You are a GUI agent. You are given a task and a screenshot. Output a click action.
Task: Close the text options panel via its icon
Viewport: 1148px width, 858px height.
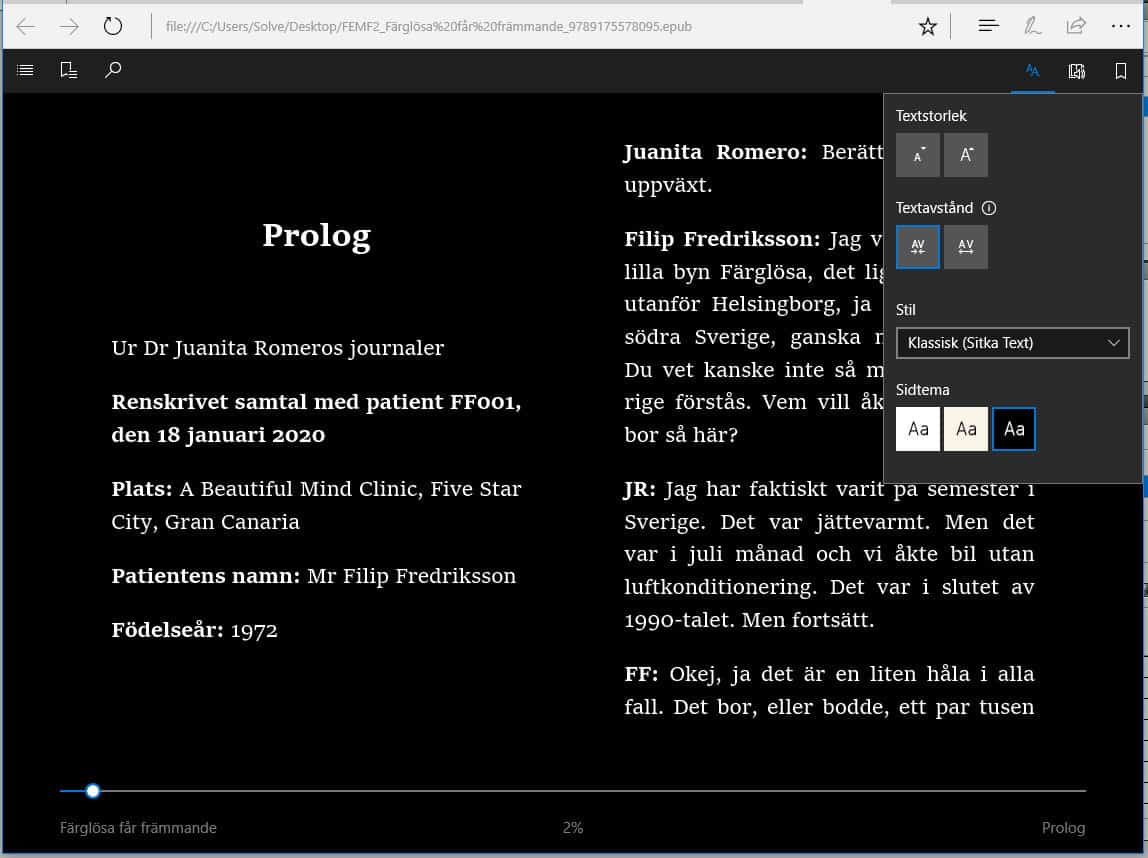[x=1032, y=71]
